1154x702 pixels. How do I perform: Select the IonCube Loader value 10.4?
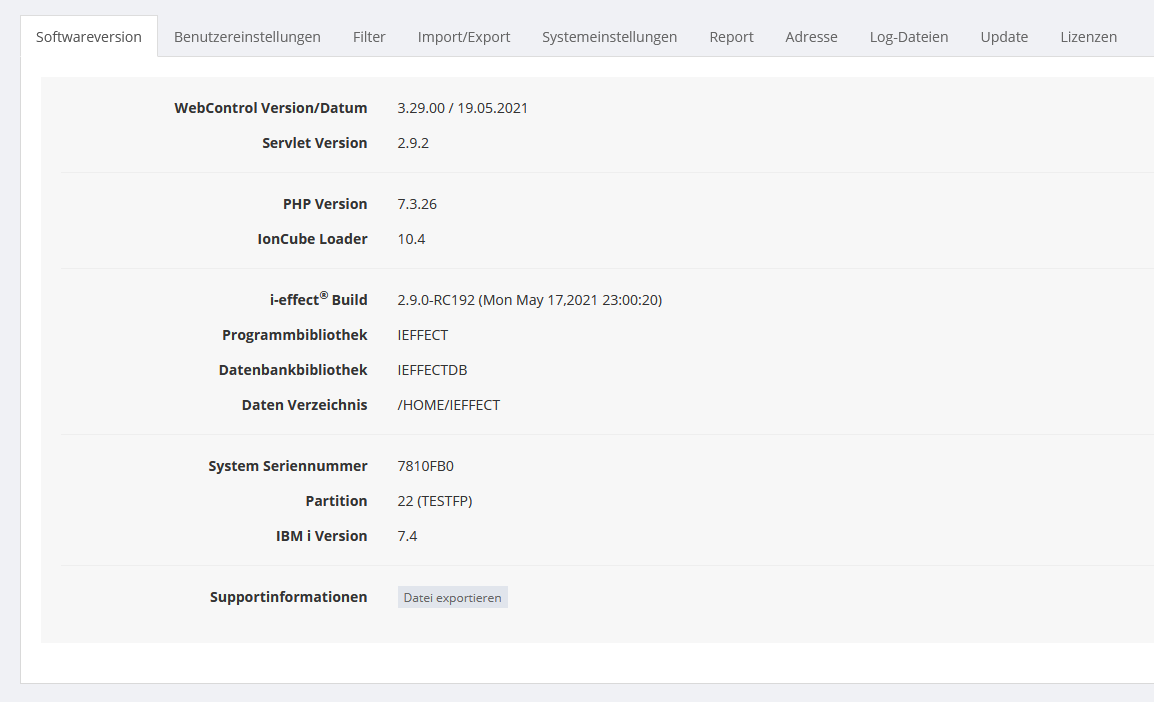click(x=411, y=239)
